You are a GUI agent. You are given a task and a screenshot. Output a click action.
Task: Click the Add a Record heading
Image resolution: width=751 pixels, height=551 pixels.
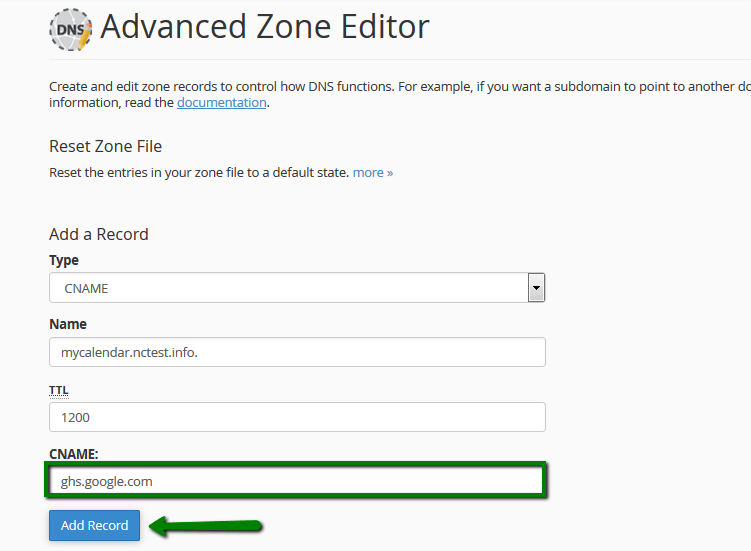(99, 234)
